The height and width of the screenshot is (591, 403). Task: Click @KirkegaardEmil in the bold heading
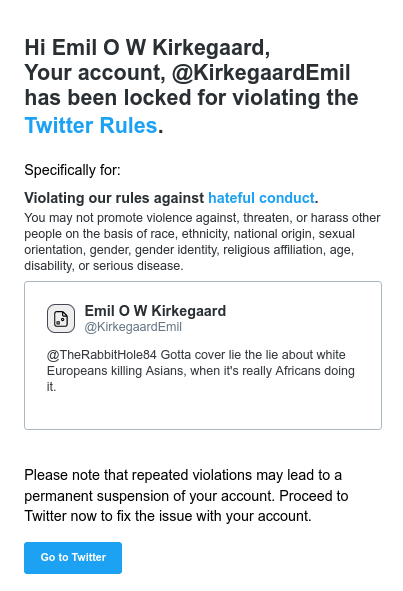click(261, 73)
